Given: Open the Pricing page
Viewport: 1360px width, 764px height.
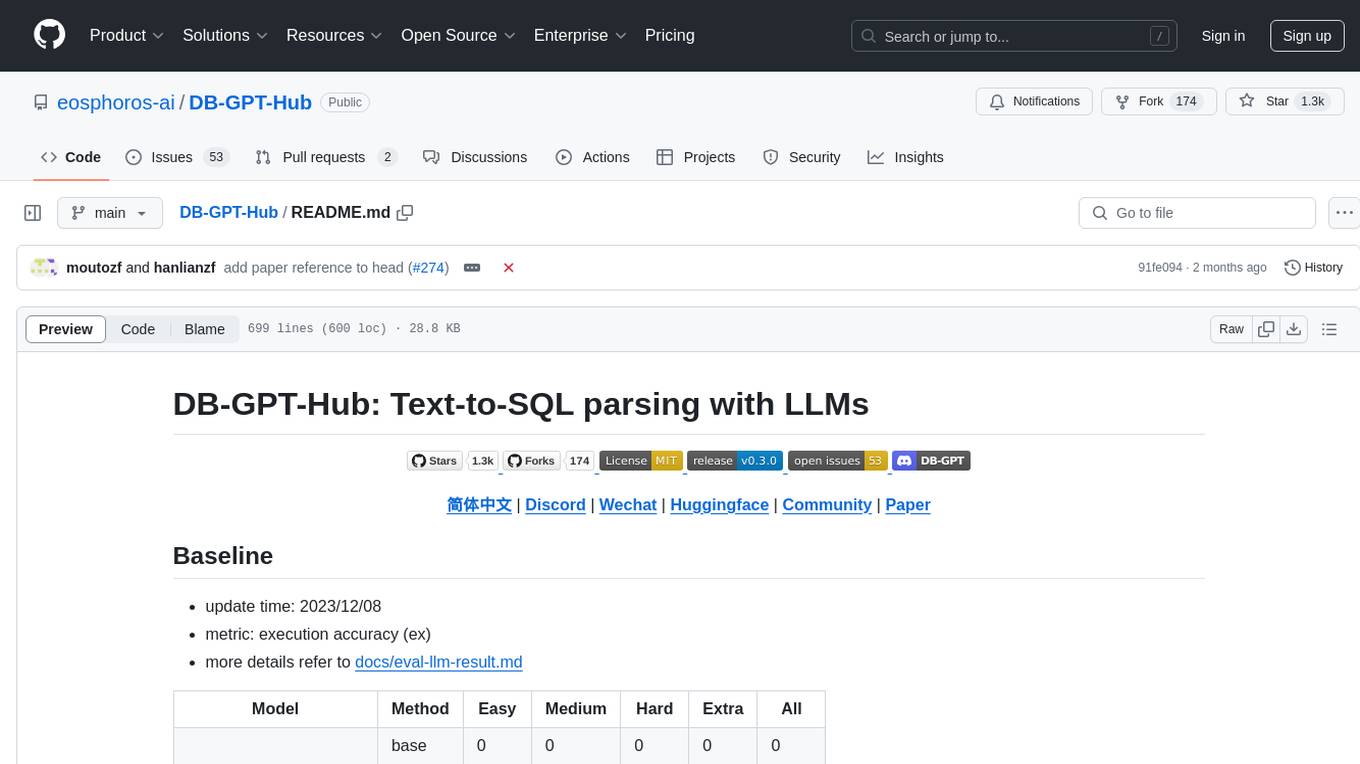Looking at the screenshot, I should [670, 35].
